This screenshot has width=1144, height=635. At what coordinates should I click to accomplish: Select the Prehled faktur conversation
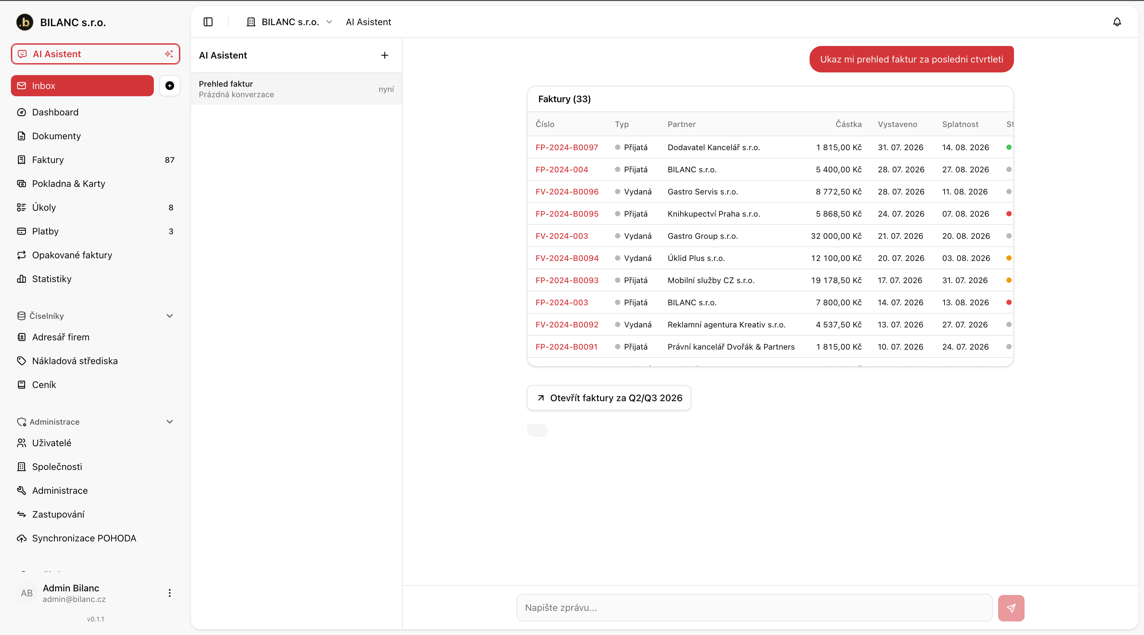coord(296,89)
